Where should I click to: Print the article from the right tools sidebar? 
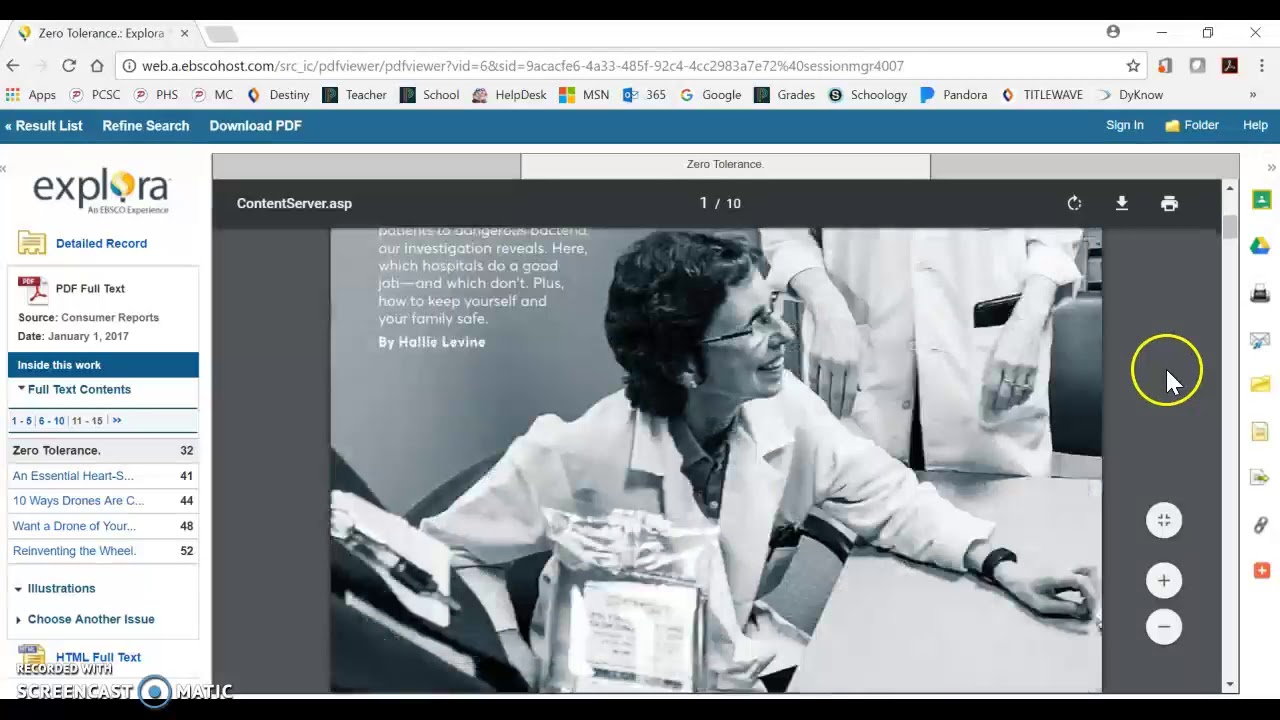tap(1261, 293)
